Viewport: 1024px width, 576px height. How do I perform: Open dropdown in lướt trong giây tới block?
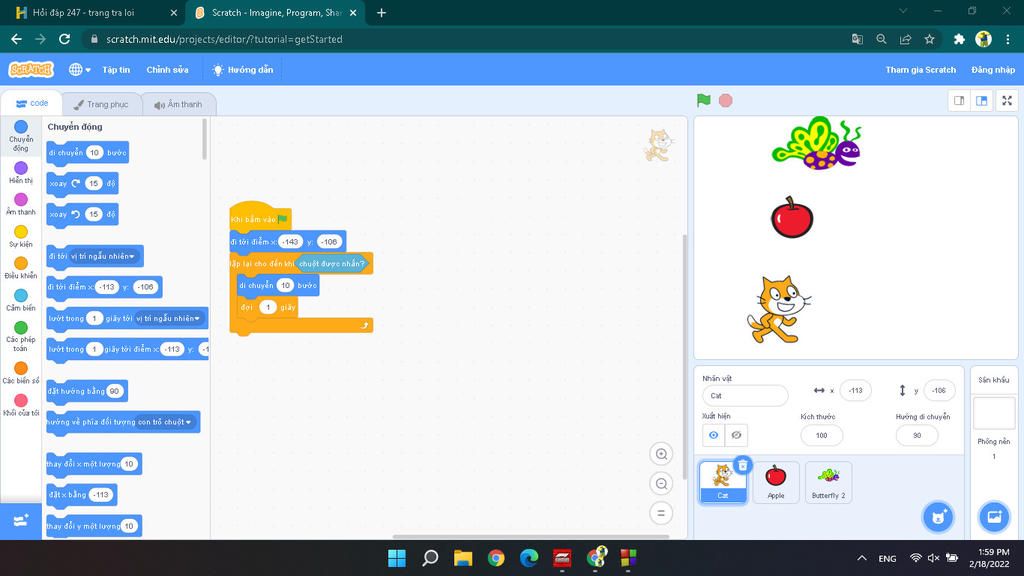tap(168, 318)
